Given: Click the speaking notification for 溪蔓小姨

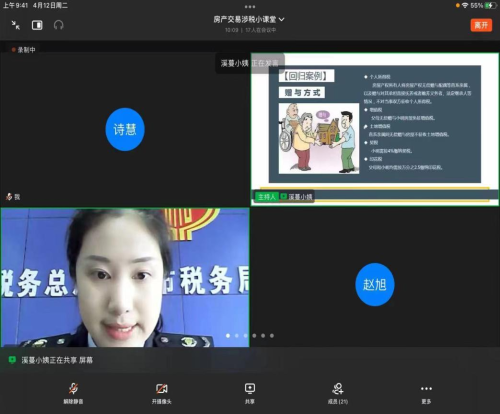Looking at the screenshot, I should coord(250,63).
